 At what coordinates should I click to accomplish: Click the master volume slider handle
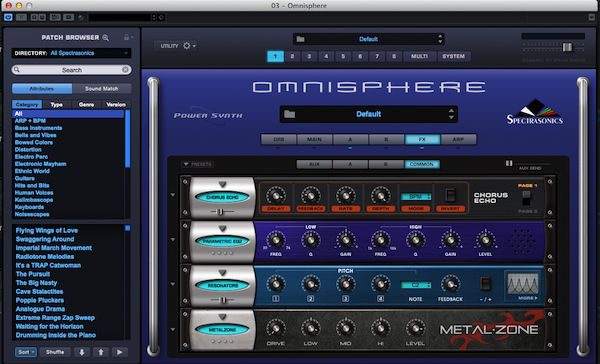567,47
